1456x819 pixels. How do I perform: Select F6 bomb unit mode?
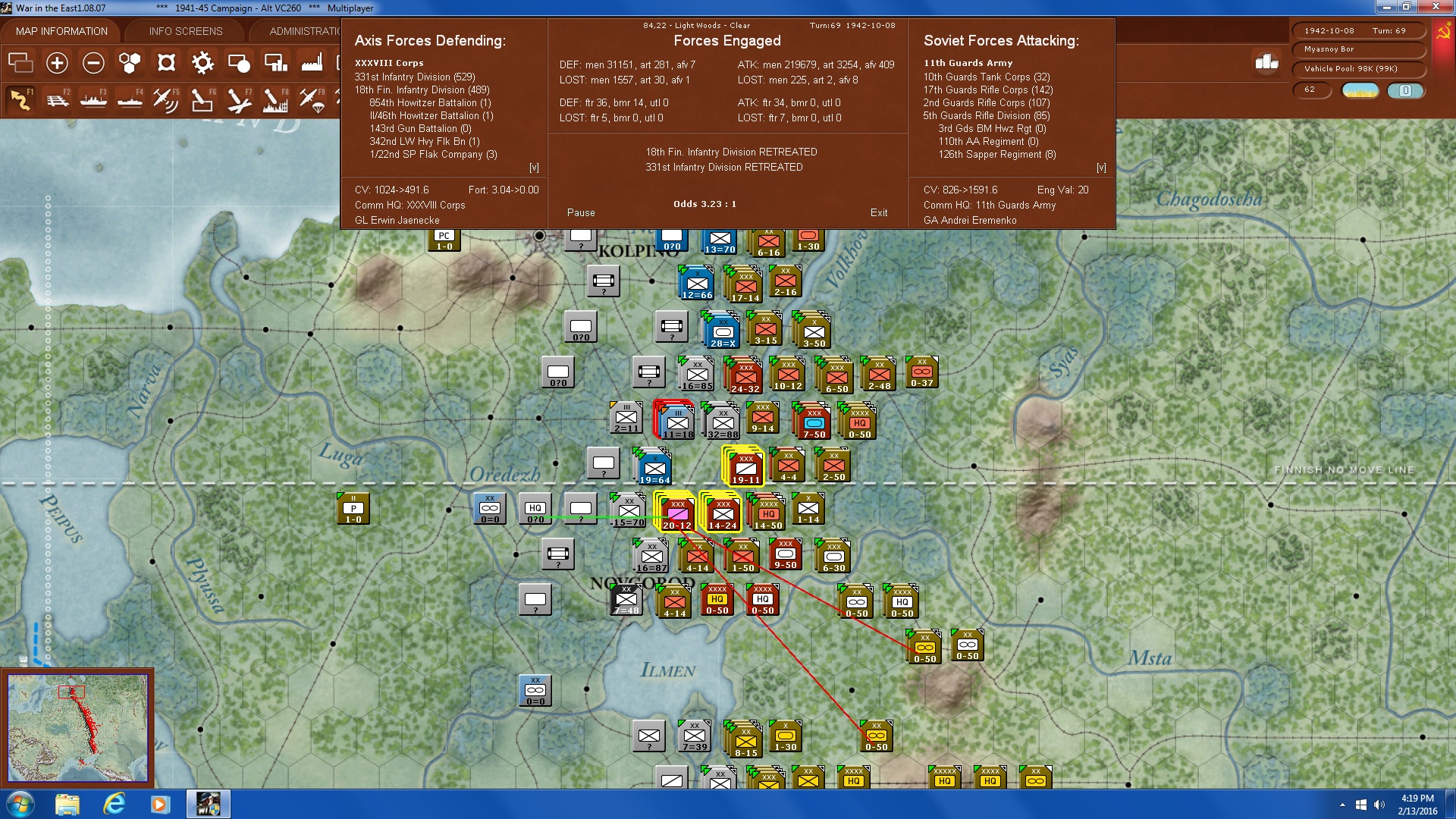(202, 99)
